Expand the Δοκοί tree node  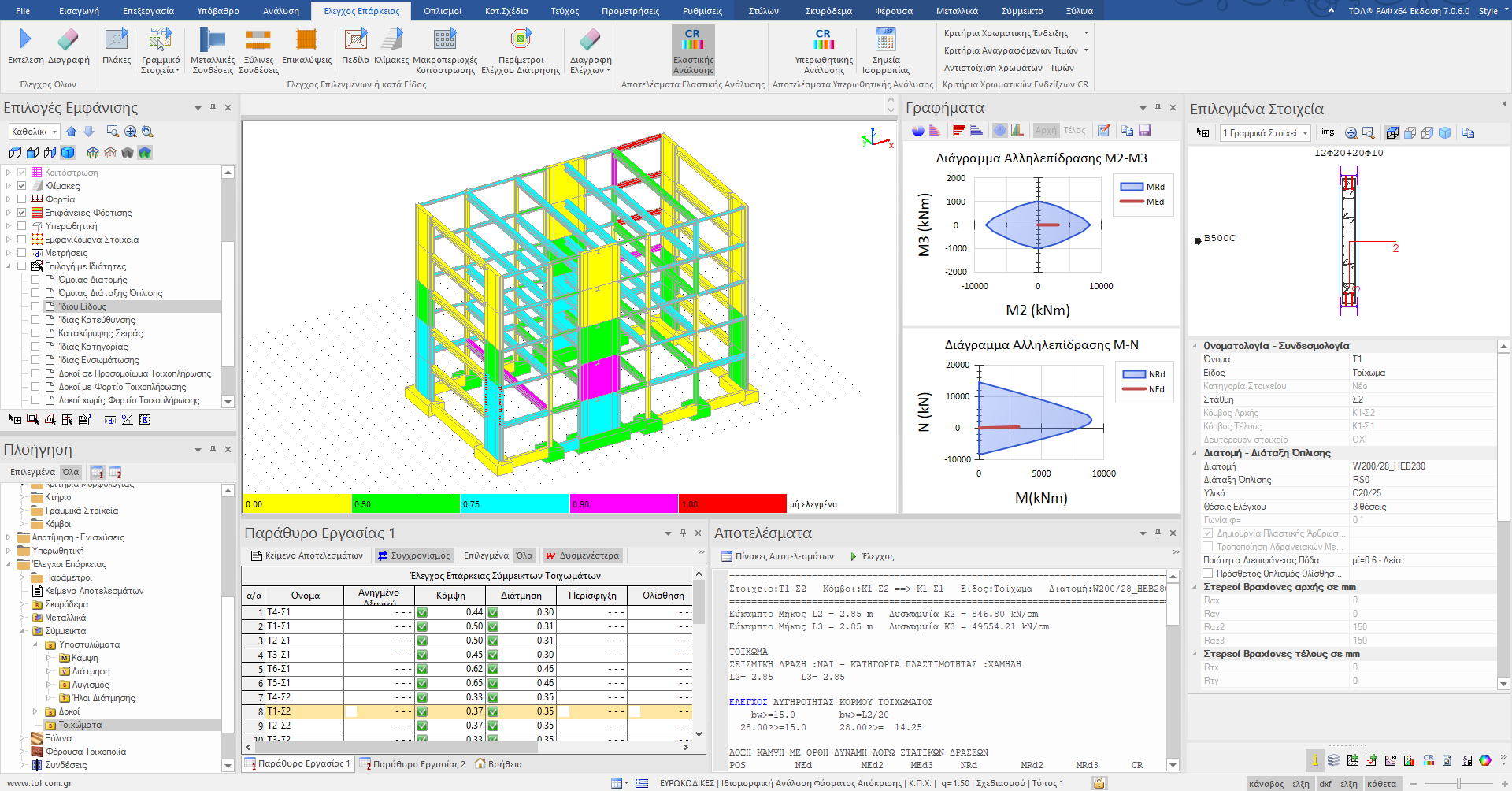pyautogui.click(x=35, y=711)
